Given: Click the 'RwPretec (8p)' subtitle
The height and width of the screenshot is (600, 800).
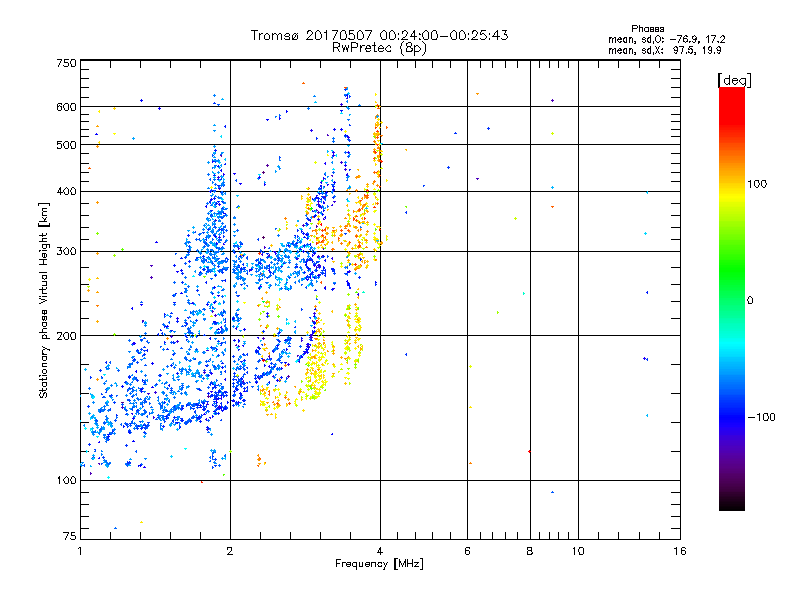Looking at the screenshot, I should (x=379, y=48).
